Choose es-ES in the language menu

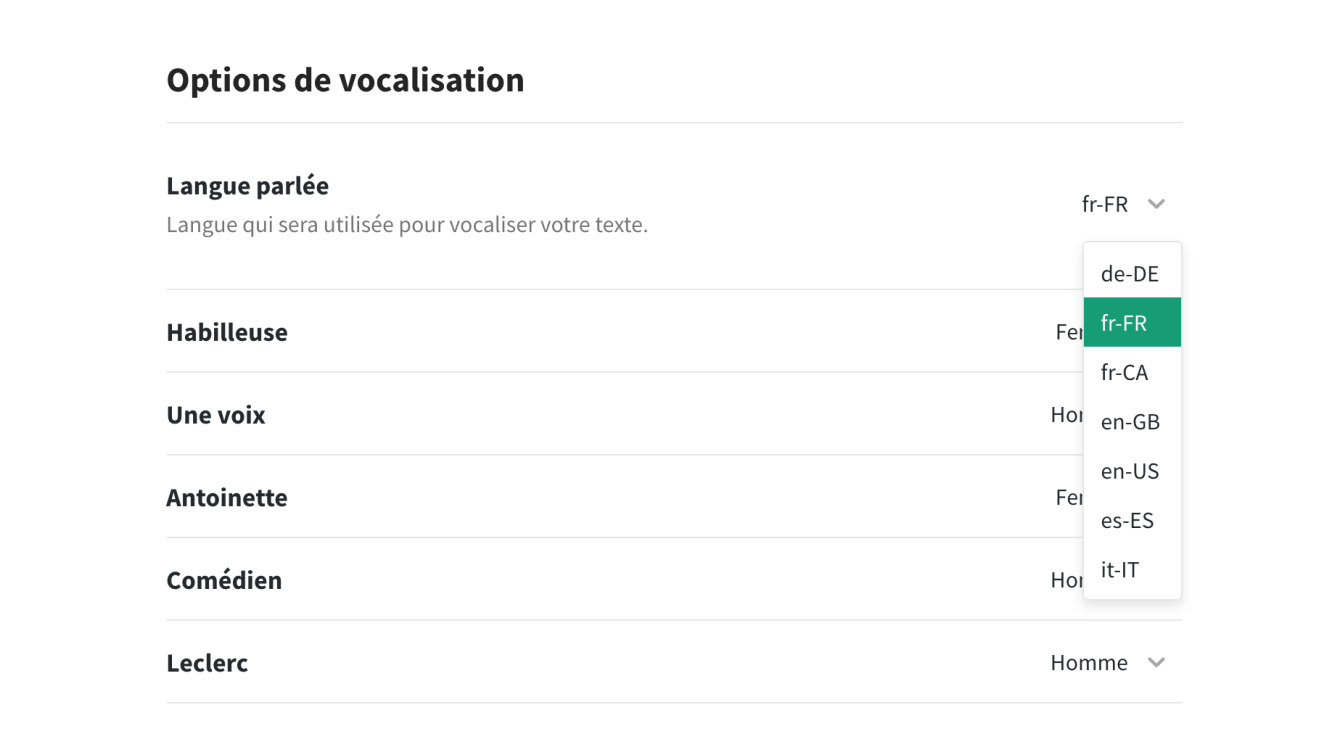pyautogui.click(x=1128, y=520)
